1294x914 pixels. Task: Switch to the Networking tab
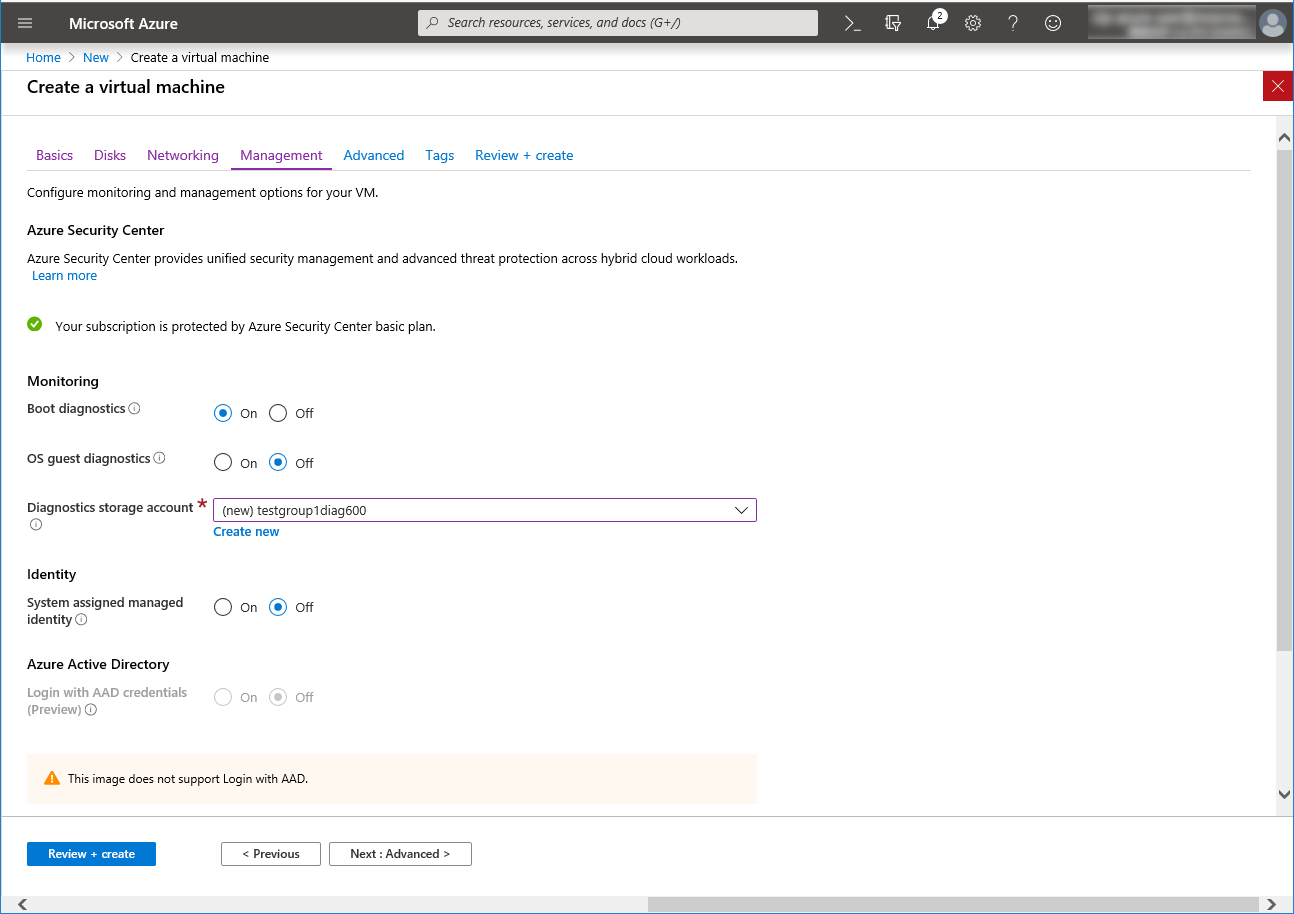click(182, 155)
